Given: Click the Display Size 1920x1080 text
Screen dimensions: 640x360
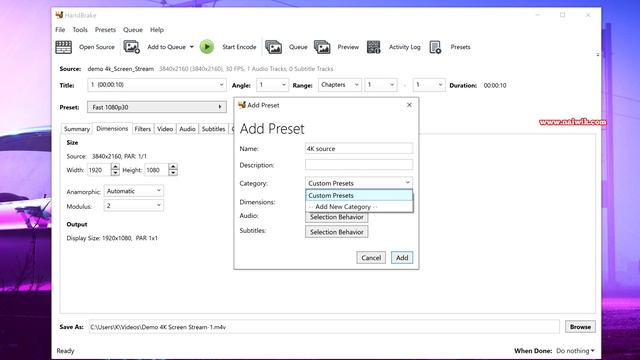Looking at the screenshot, I should pyautogui.click(x=112, y=238).
